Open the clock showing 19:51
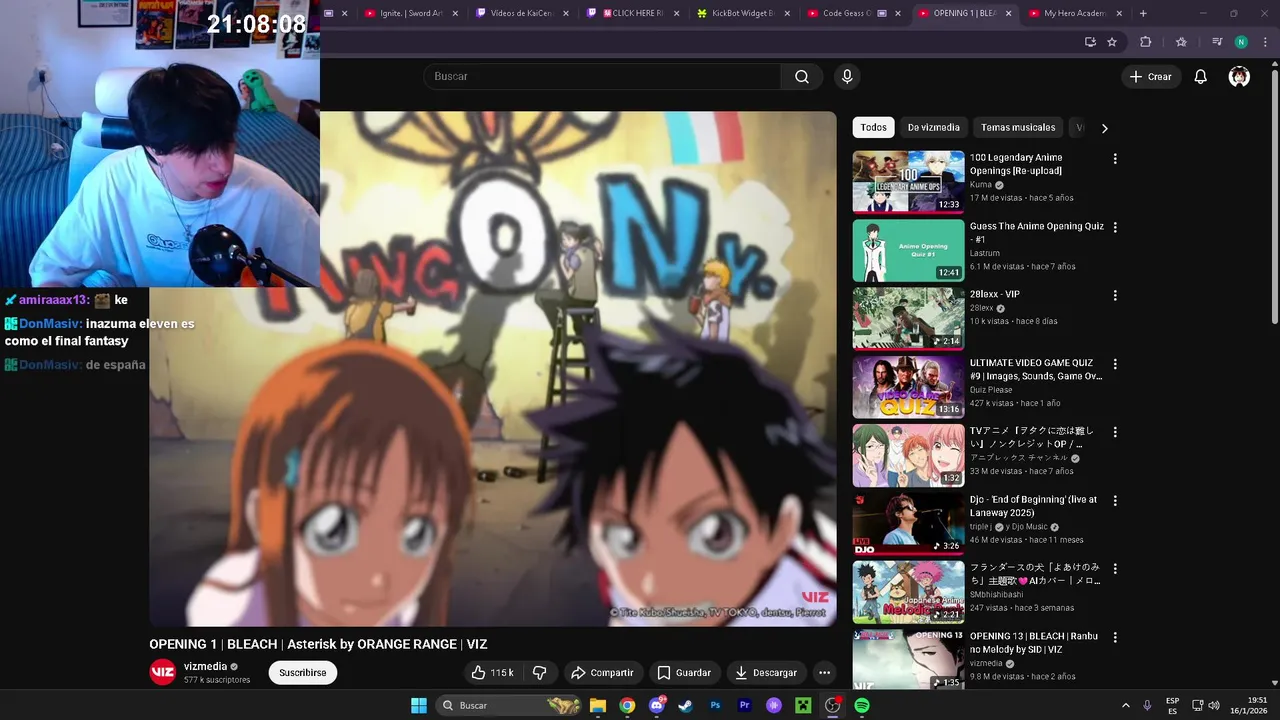 coord(1248,705)
